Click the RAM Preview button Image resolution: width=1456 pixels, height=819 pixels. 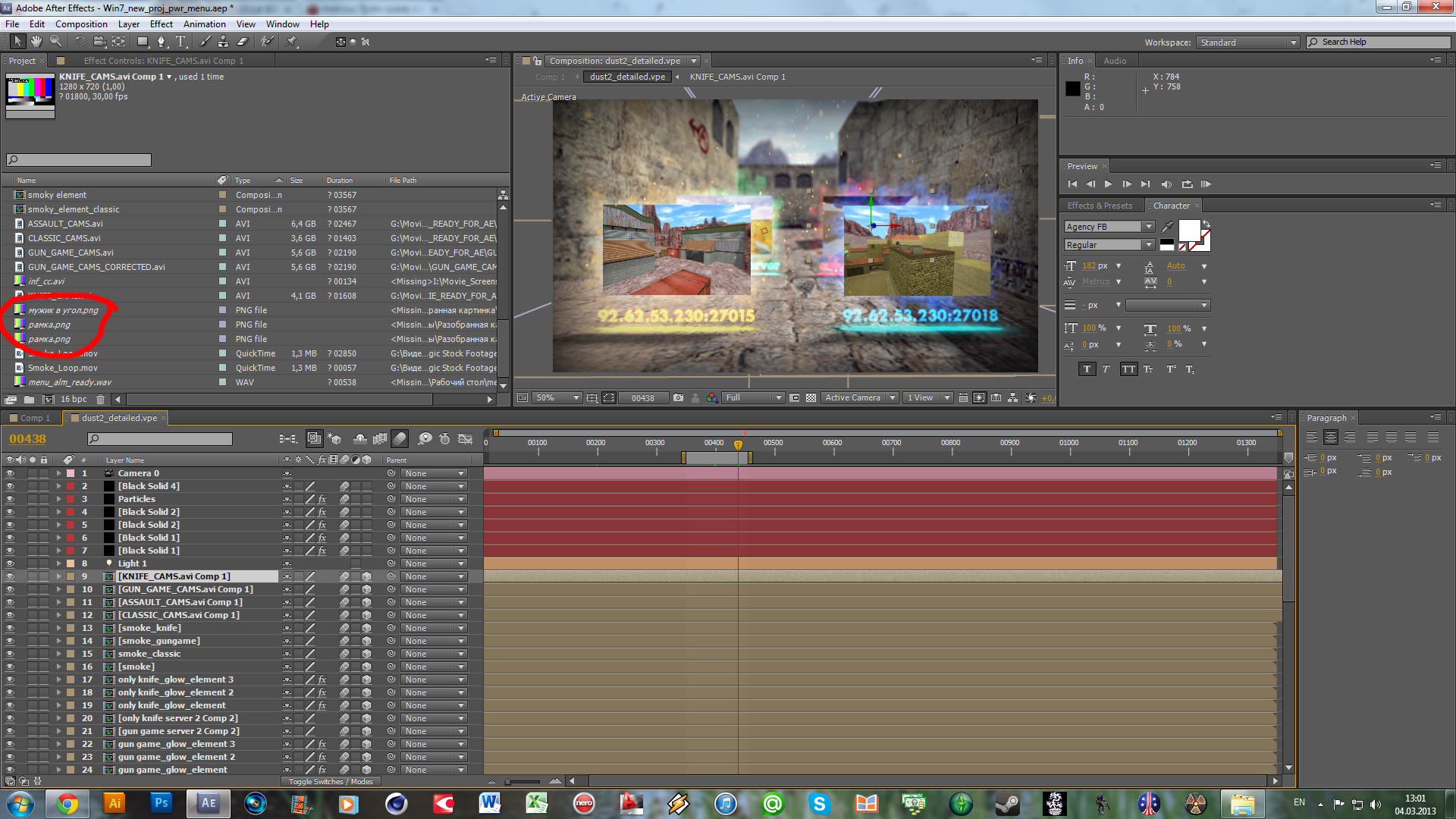click(x=1206, y=184)
